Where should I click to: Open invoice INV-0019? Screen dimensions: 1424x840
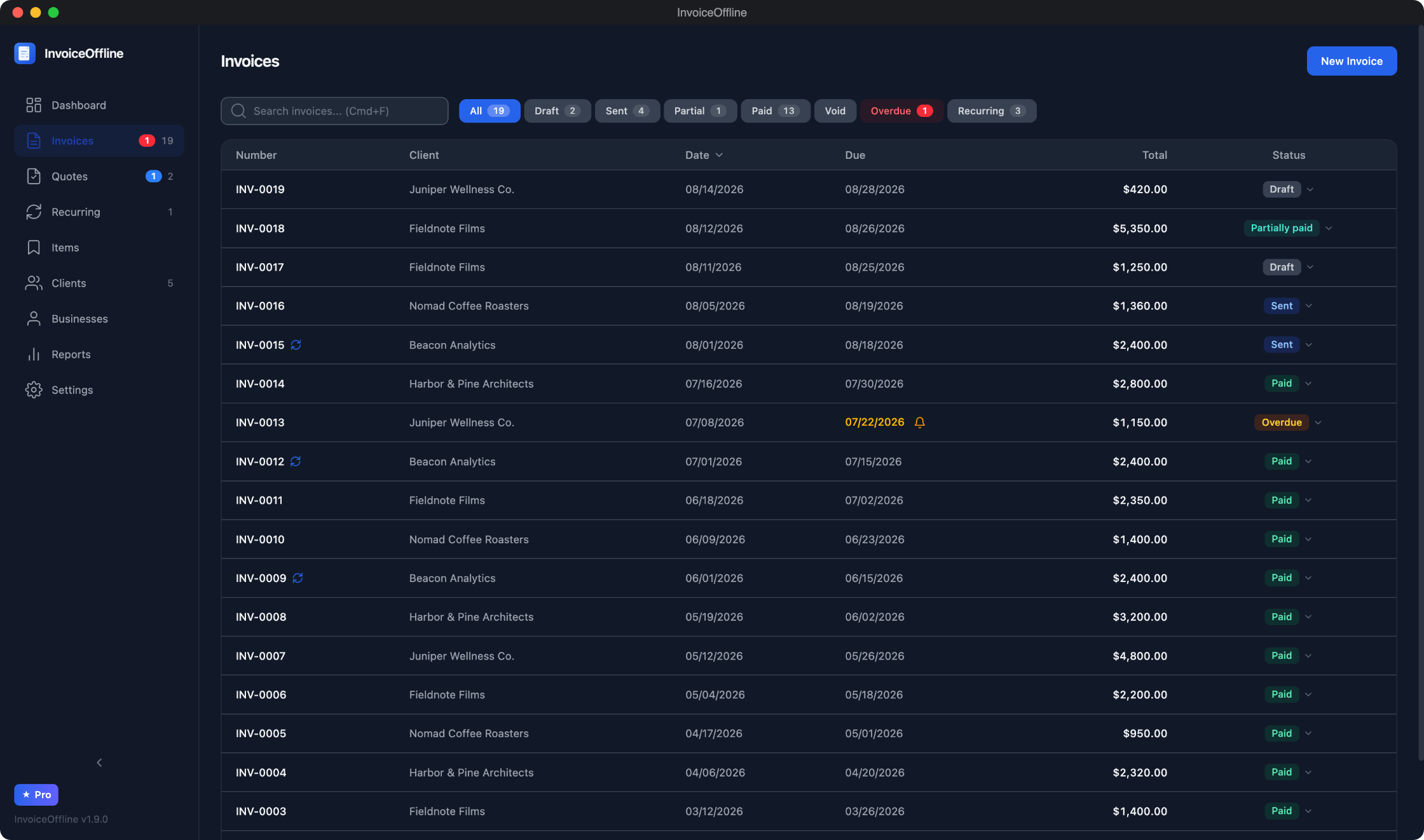click(260, 189)
